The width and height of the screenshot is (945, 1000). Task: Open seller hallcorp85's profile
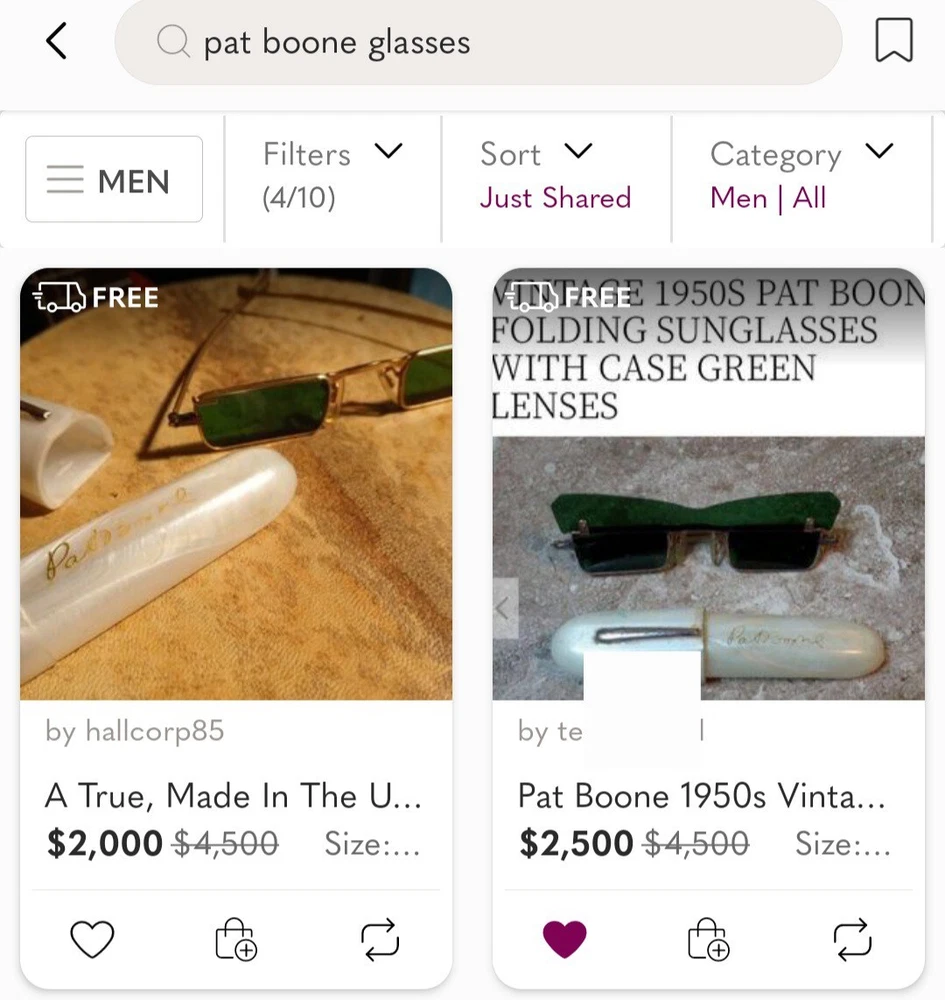pos(135,731)
